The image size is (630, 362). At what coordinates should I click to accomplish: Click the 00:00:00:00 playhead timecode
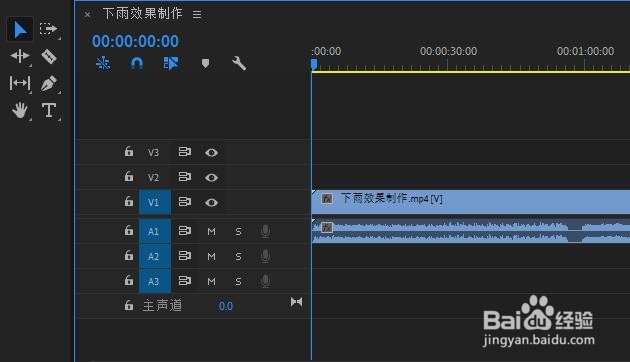[135, 41]
